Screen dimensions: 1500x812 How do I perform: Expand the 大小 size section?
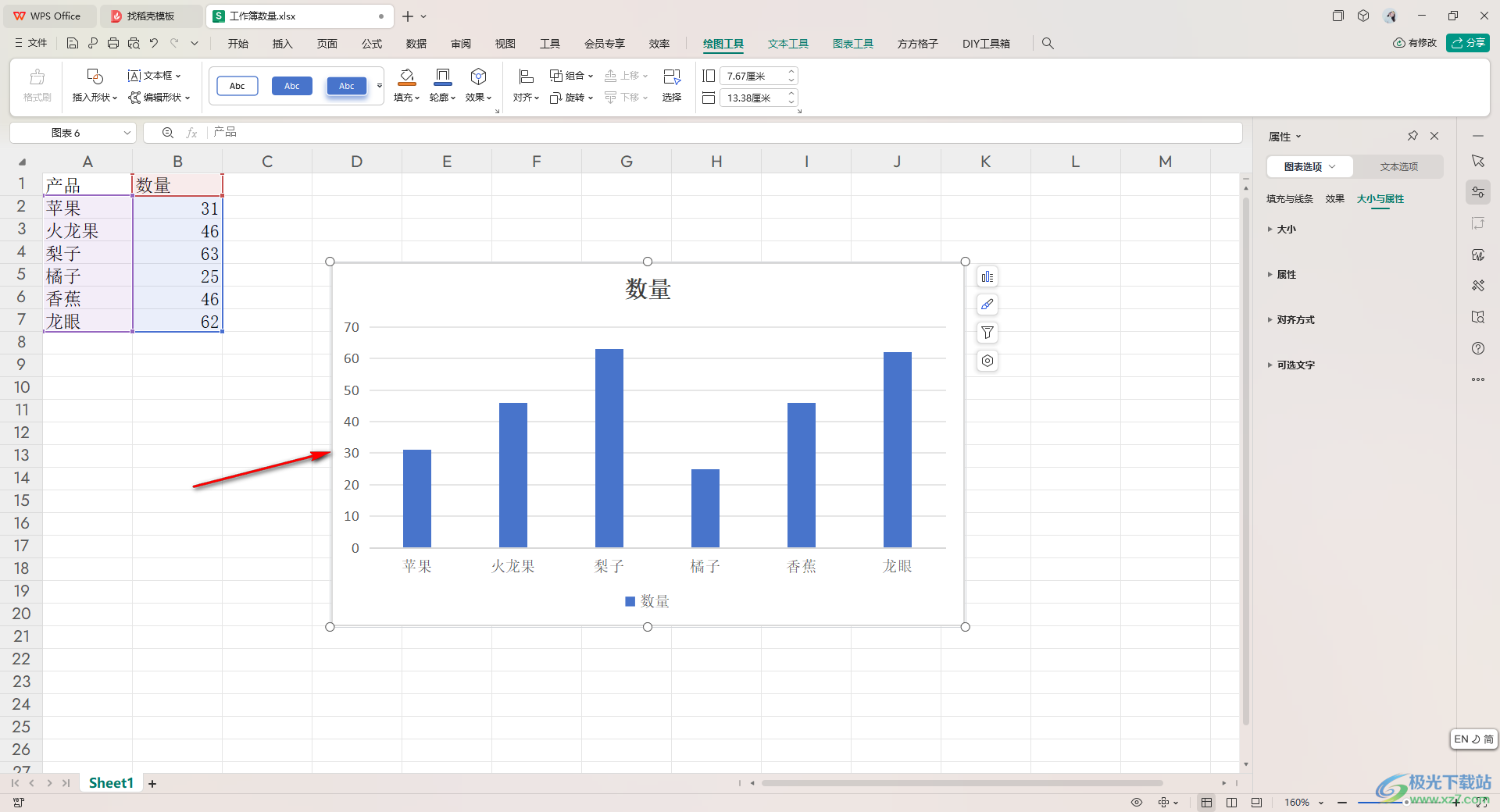[1281, 230]
